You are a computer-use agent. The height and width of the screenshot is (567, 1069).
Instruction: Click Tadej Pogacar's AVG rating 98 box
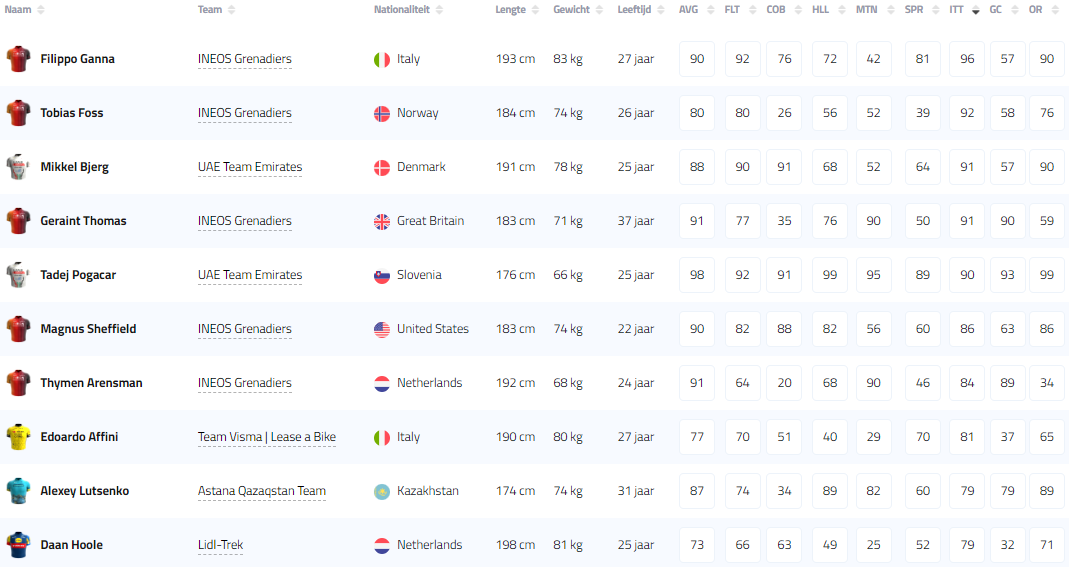point(697,275)
